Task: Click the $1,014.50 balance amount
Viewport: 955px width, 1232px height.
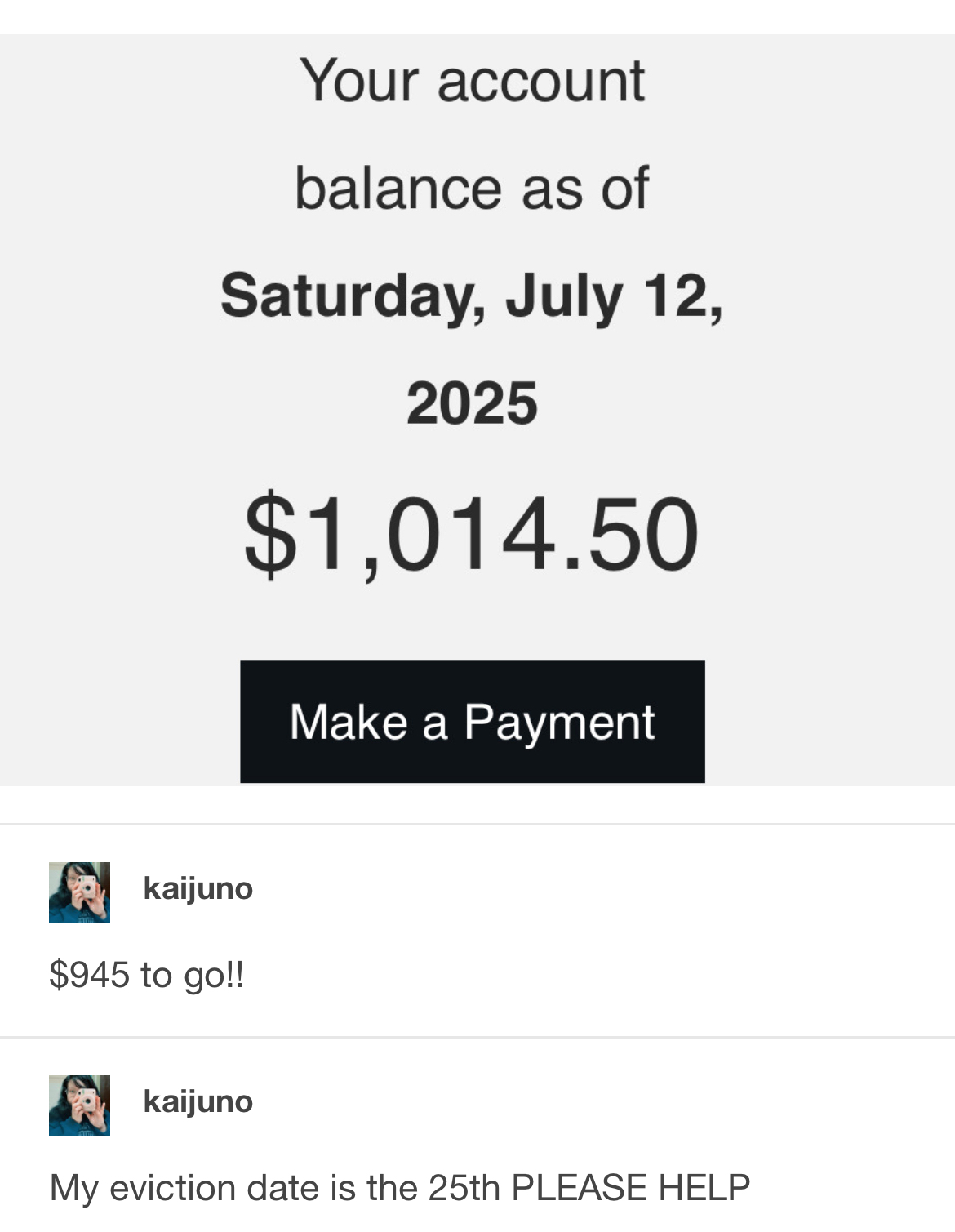Action: 472,535
